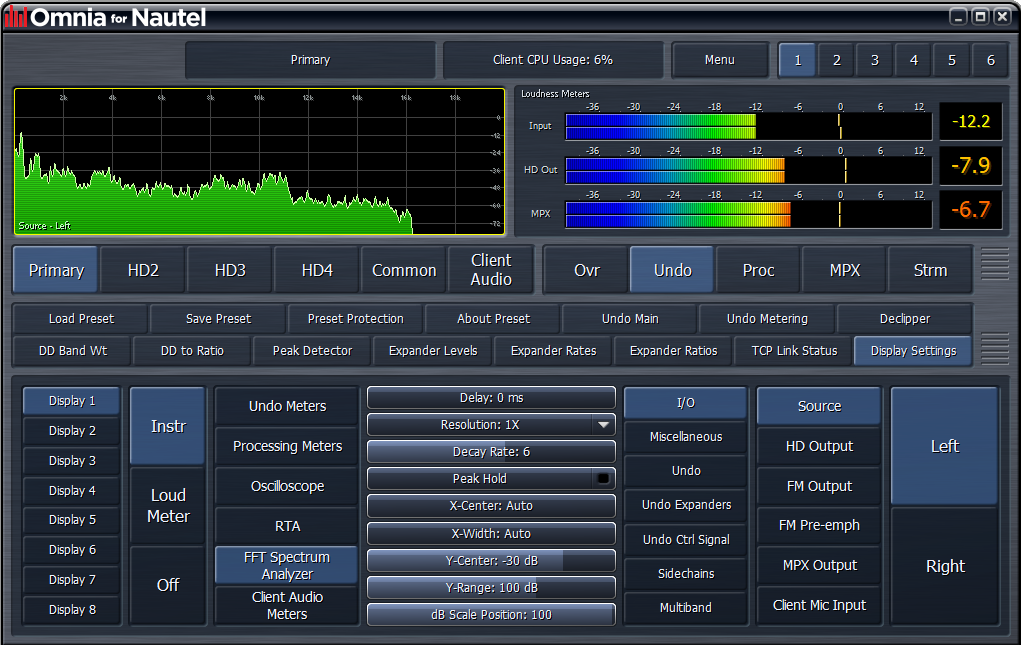Click the Omnia for Nautel logo icon

pyautogui.click(x=16, y=17)
